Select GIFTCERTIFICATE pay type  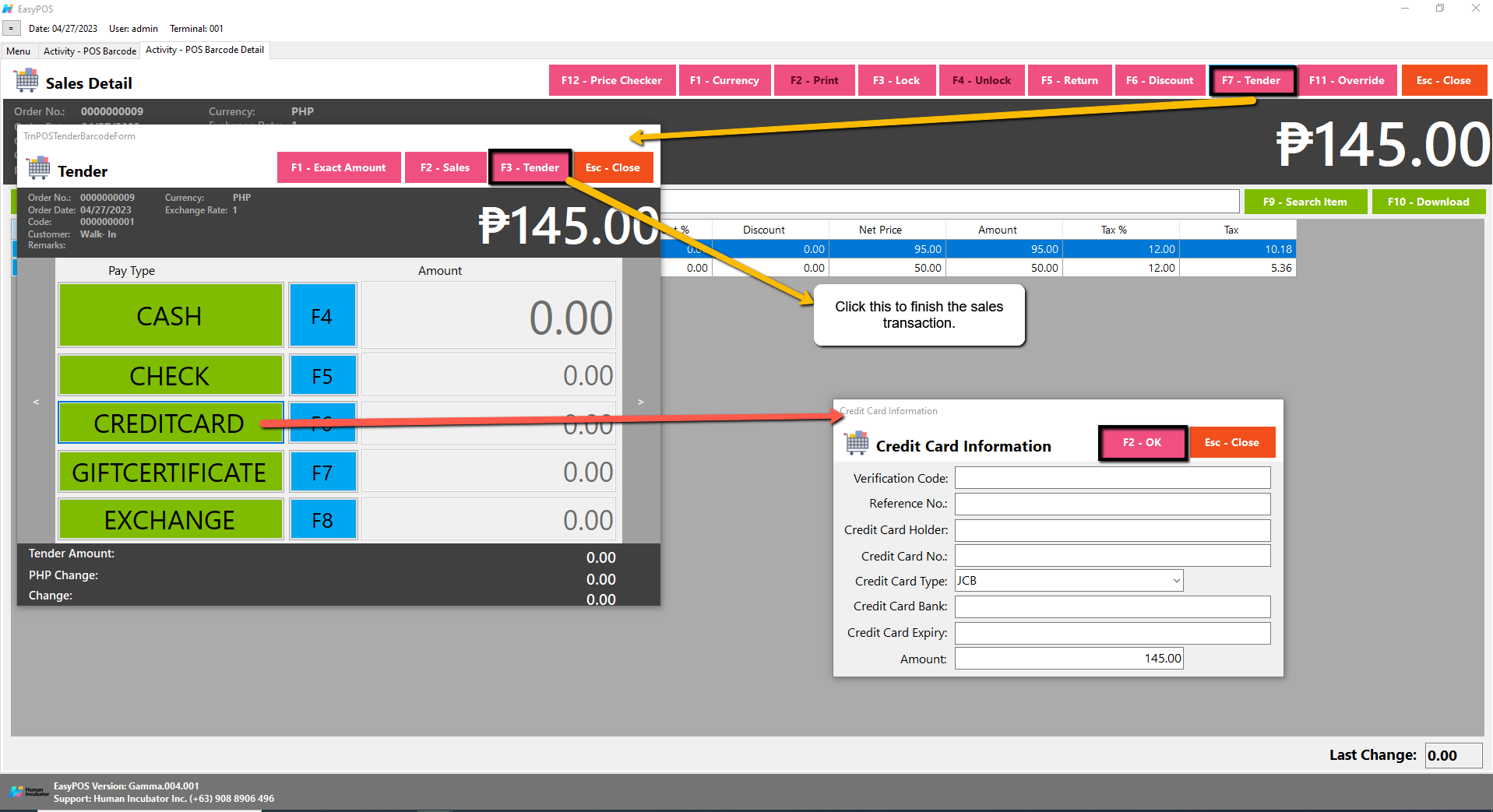click(x=171, y=472)
